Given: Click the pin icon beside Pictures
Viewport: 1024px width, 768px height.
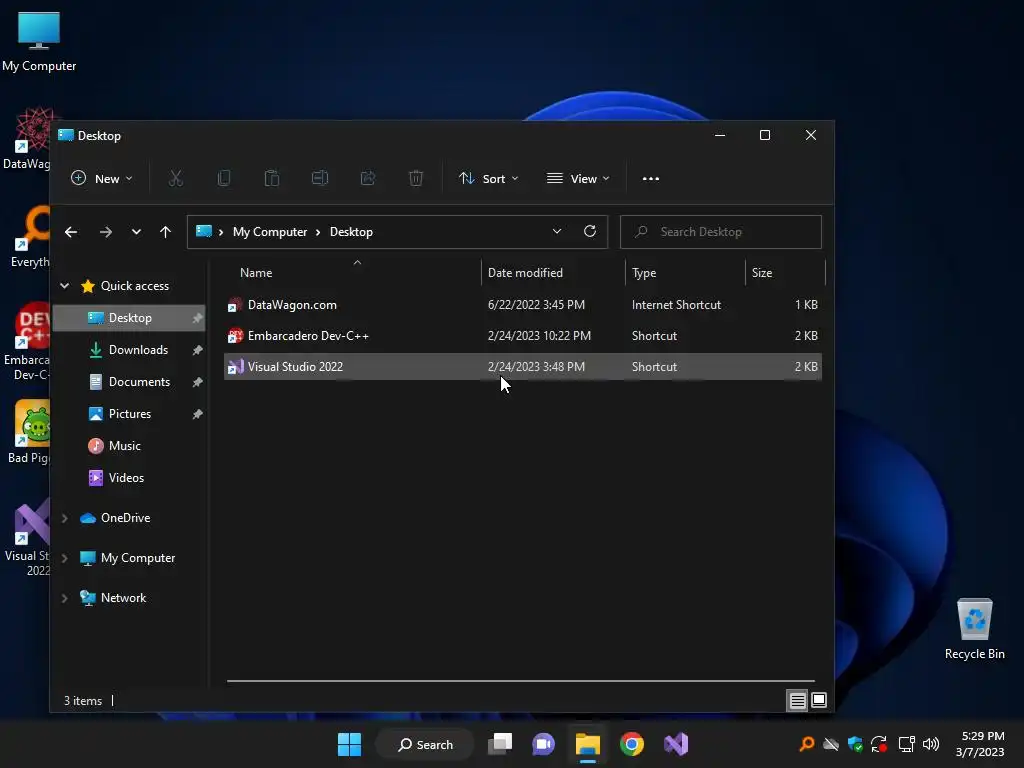Looking at the screenshot, I should pyautogui.click(x=197, y=414).
